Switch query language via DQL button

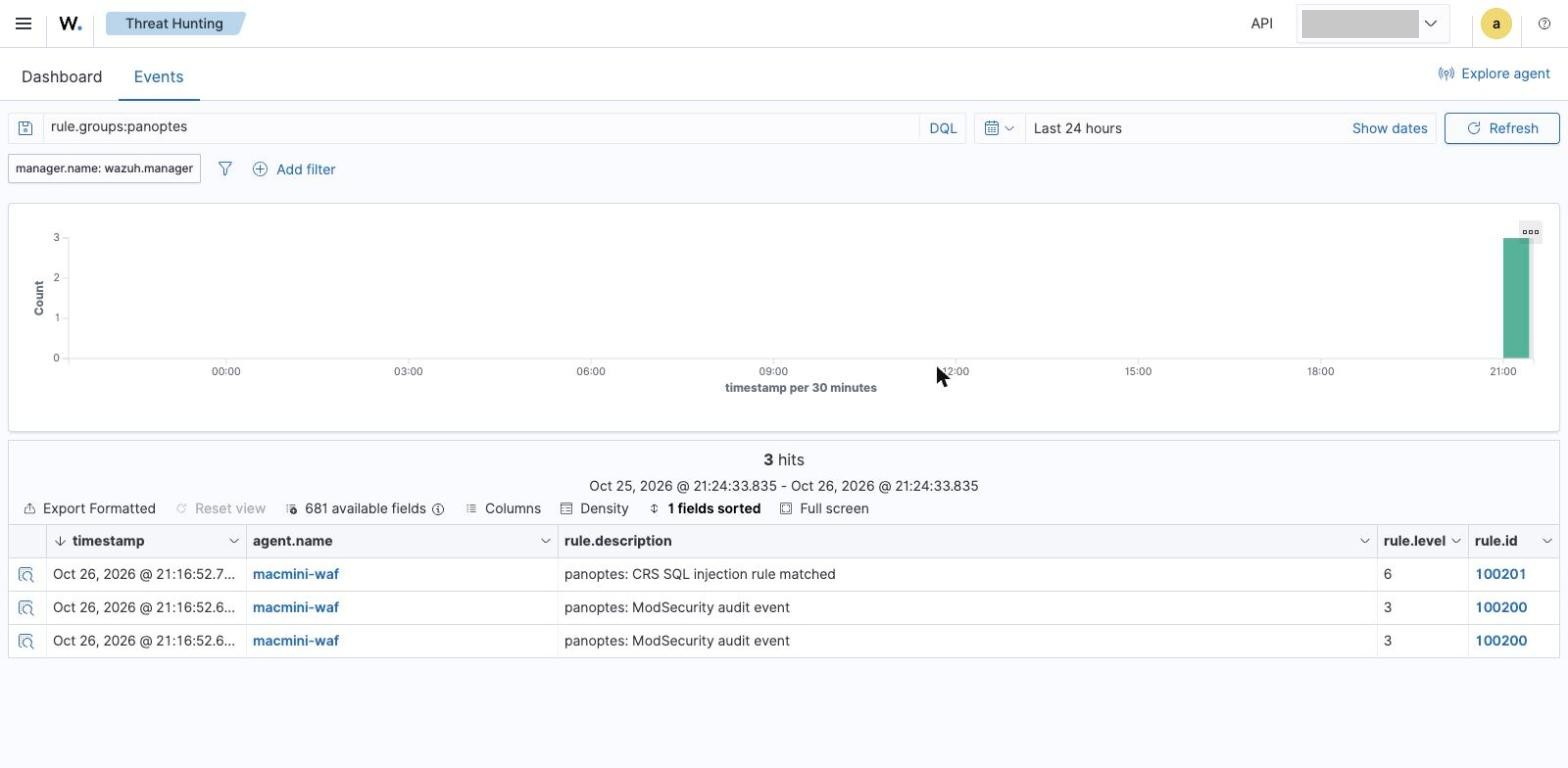coord(943,128)
